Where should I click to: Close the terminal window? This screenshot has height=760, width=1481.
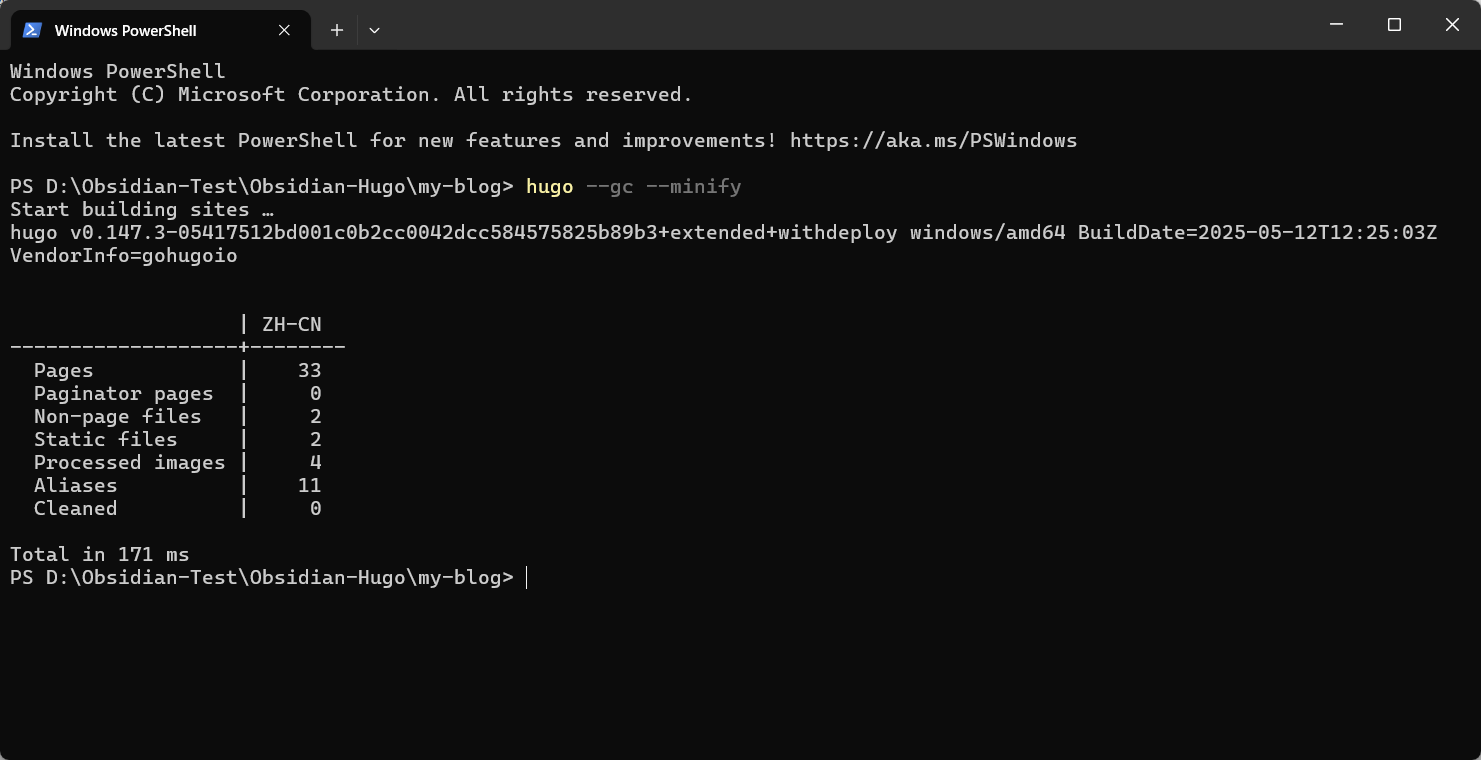1452,25
